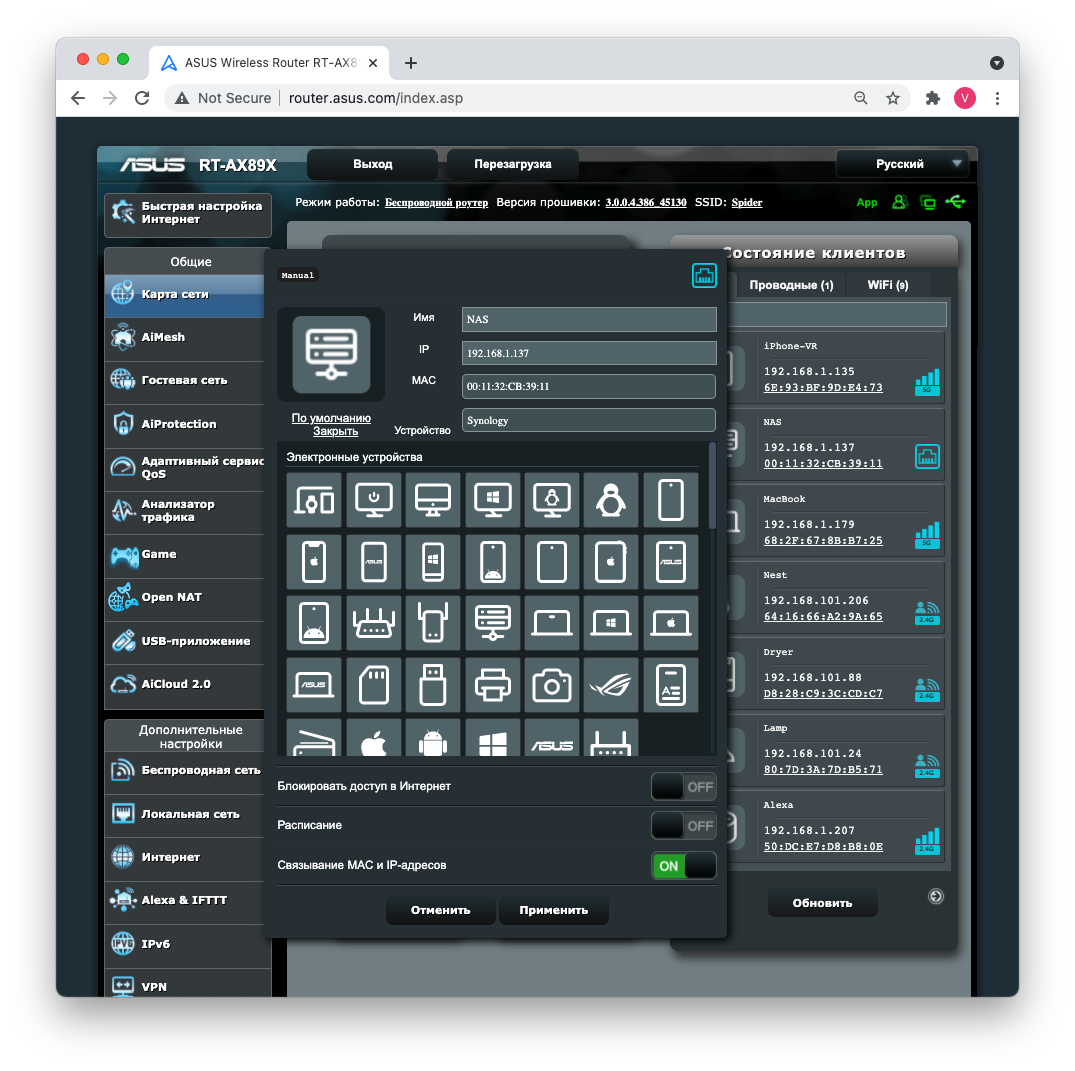The width and height of the screenshot is (1075, 1071).
Task: Click the Spider SSID link
Action: point(747,202)
